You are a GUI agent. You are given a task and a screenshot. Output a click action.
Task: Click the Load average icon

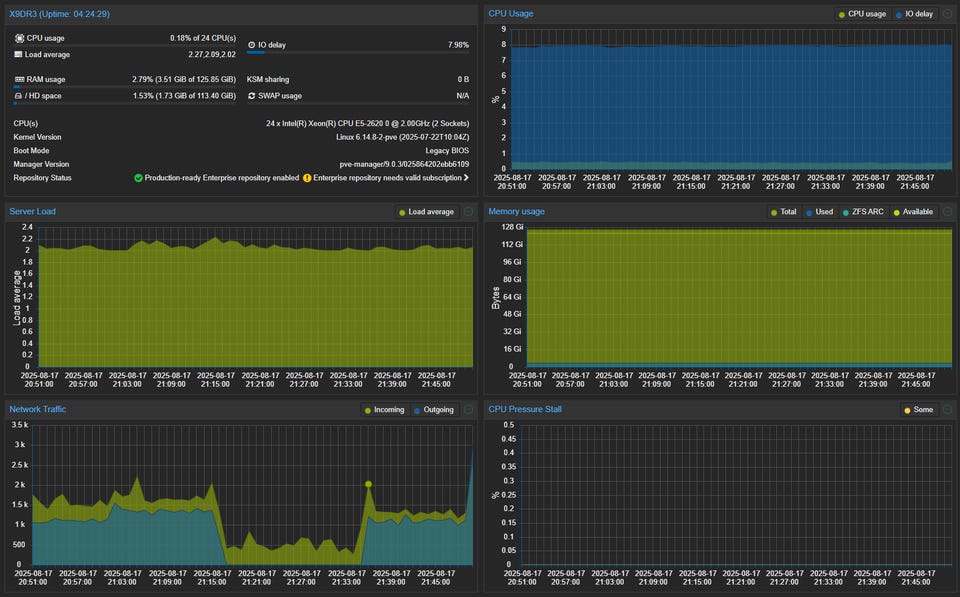coord(19,54)
